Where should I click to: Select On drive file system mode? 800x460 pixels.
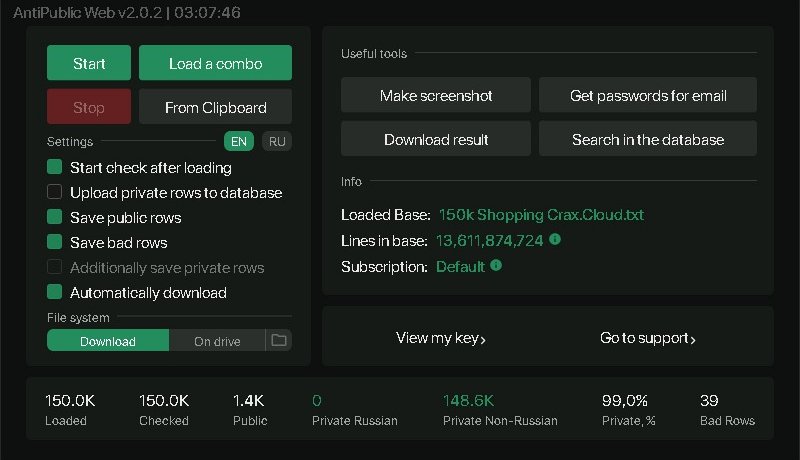pos(217,341)
